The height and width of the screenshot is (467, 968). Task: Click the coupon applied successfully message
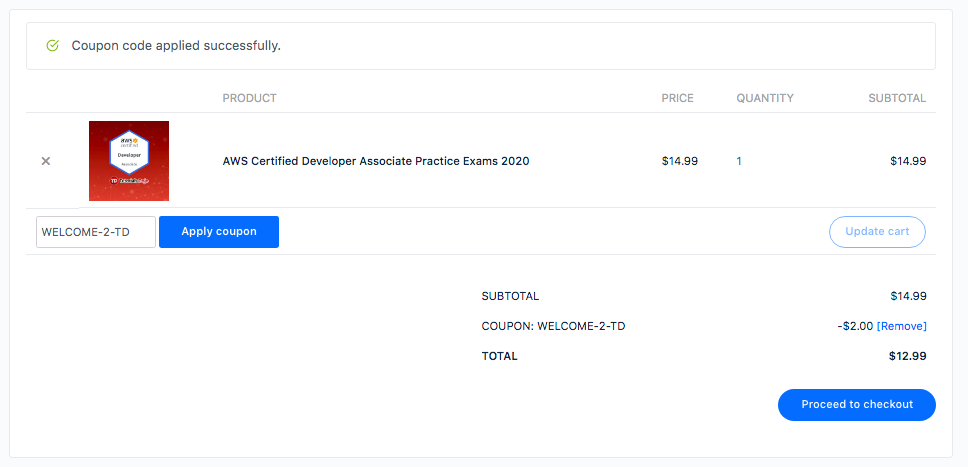coord(176,46)
